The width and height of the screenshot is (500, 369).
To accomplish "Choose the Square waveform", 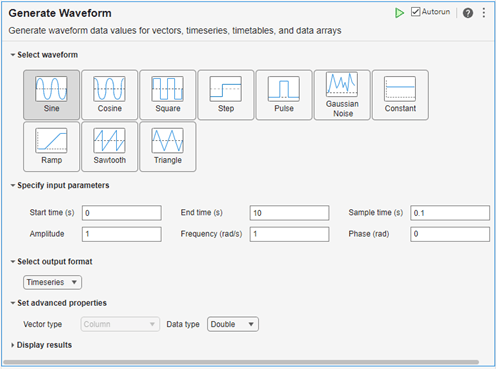I will click(168, 95).
